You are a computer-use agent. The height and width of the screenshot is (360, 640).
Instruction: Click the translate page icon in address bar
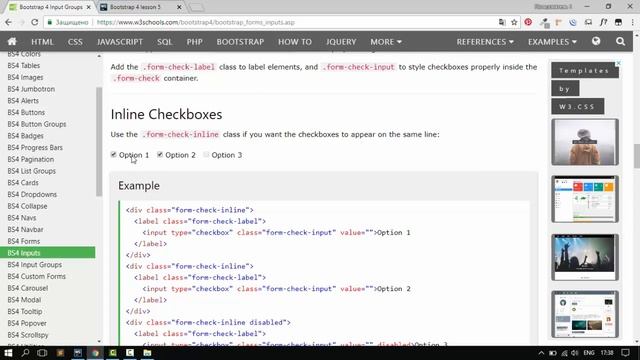[x=502, y=22]
